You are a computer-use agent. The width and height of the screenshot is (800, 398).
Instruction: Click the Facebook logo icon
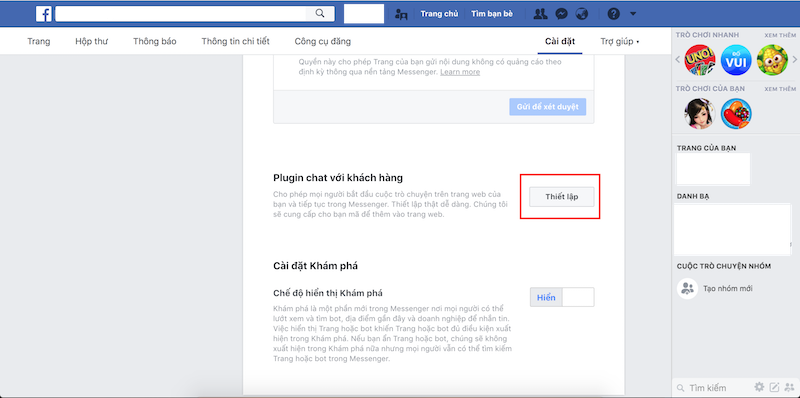[x=43, y=14]
